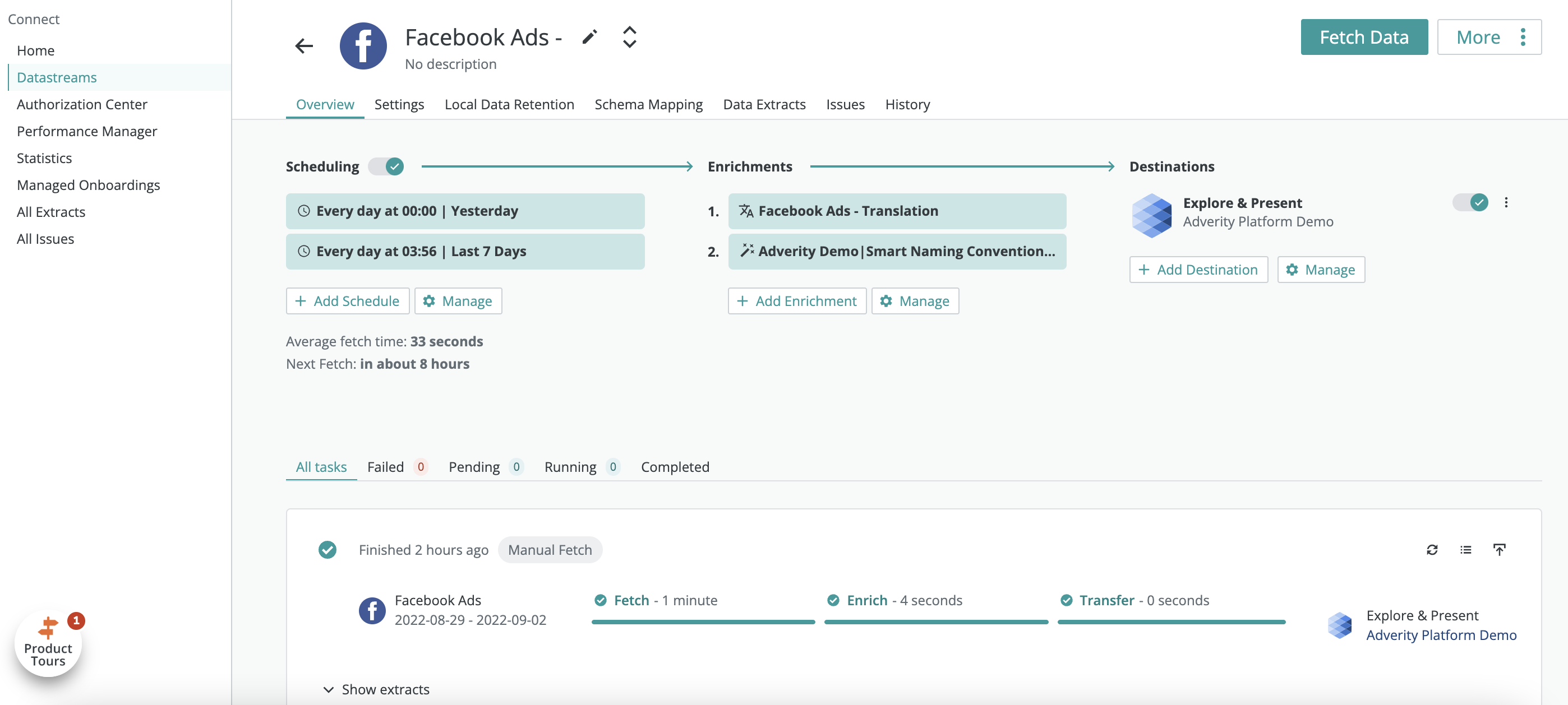
Task: Toggle the Scheduling switch
Action: coord(386,166)
